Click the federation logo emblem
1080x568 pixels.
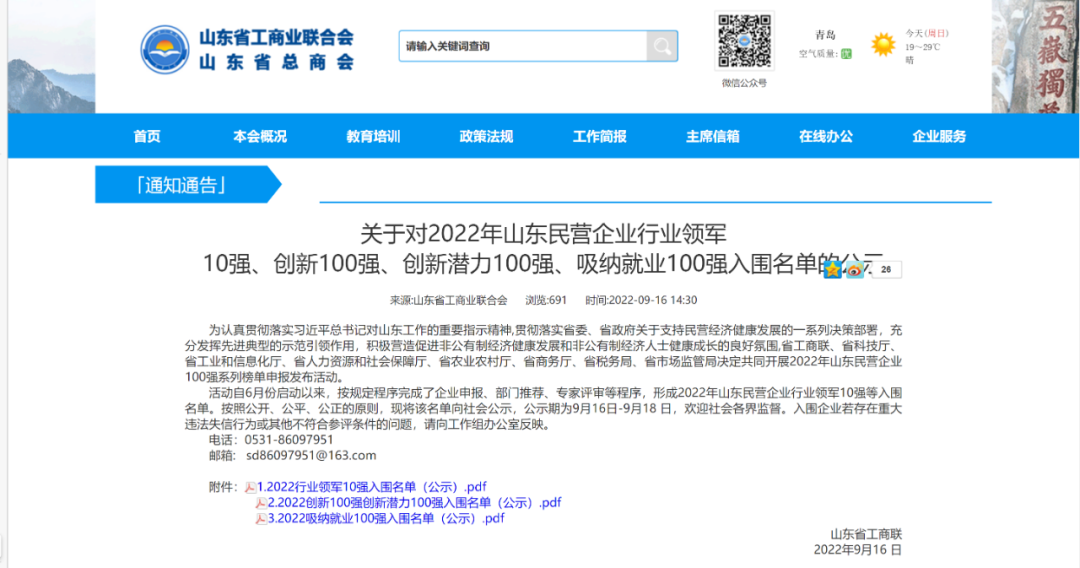point(166,49)
